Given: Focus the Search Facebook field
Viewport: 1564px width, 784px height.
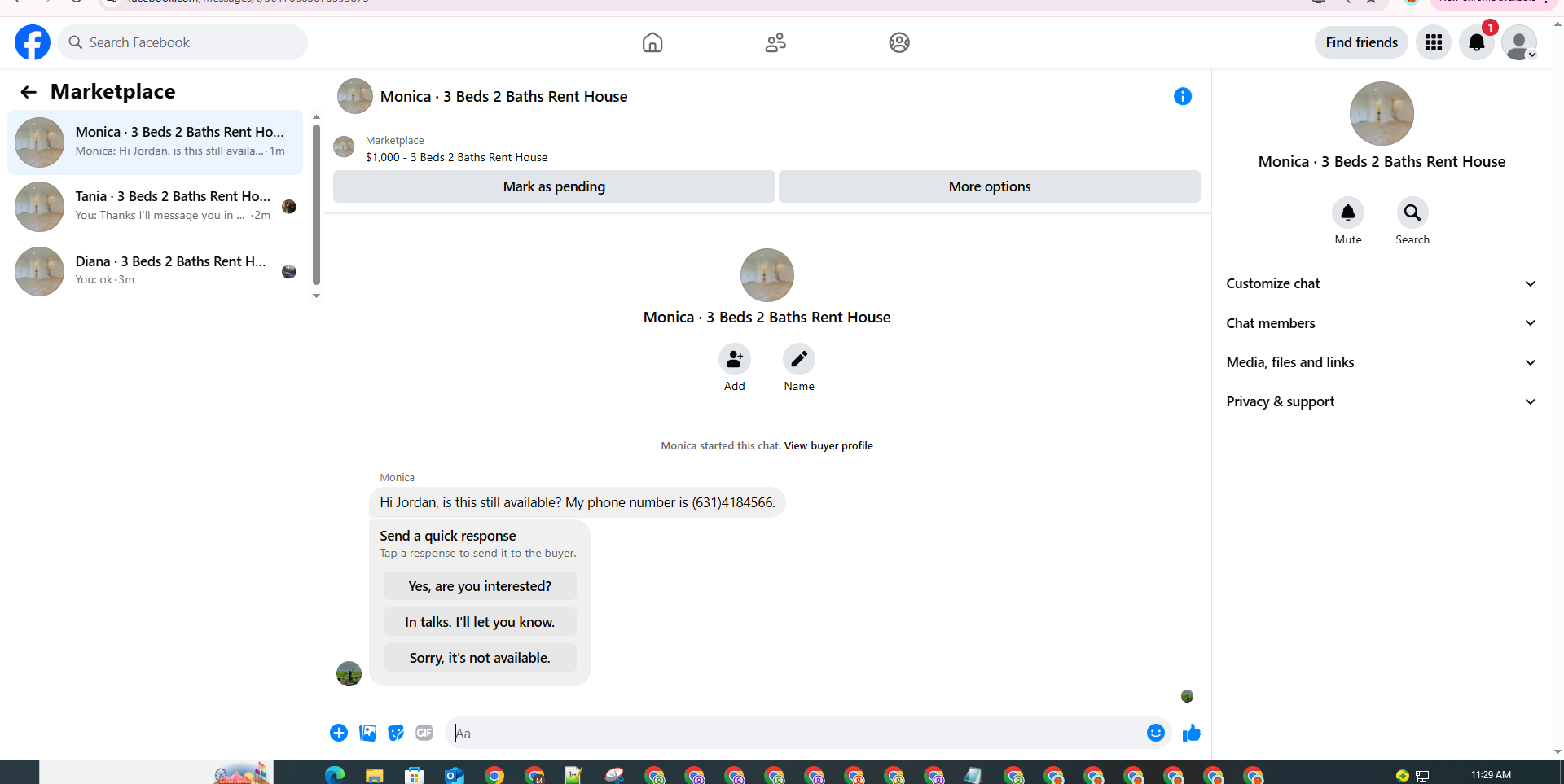Looking at the screenshot, I should click(x=182, y=42).
